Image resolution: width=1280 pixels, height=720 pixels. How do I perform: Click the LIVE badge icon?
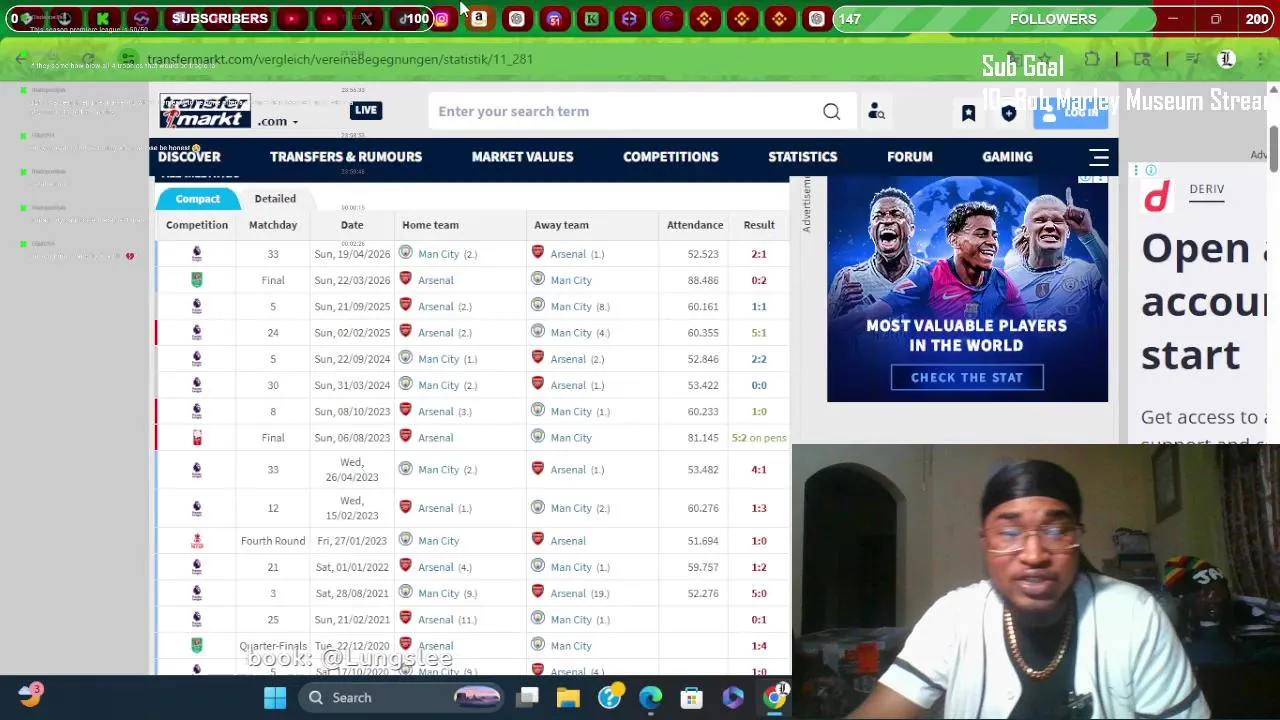coord(365,110)
